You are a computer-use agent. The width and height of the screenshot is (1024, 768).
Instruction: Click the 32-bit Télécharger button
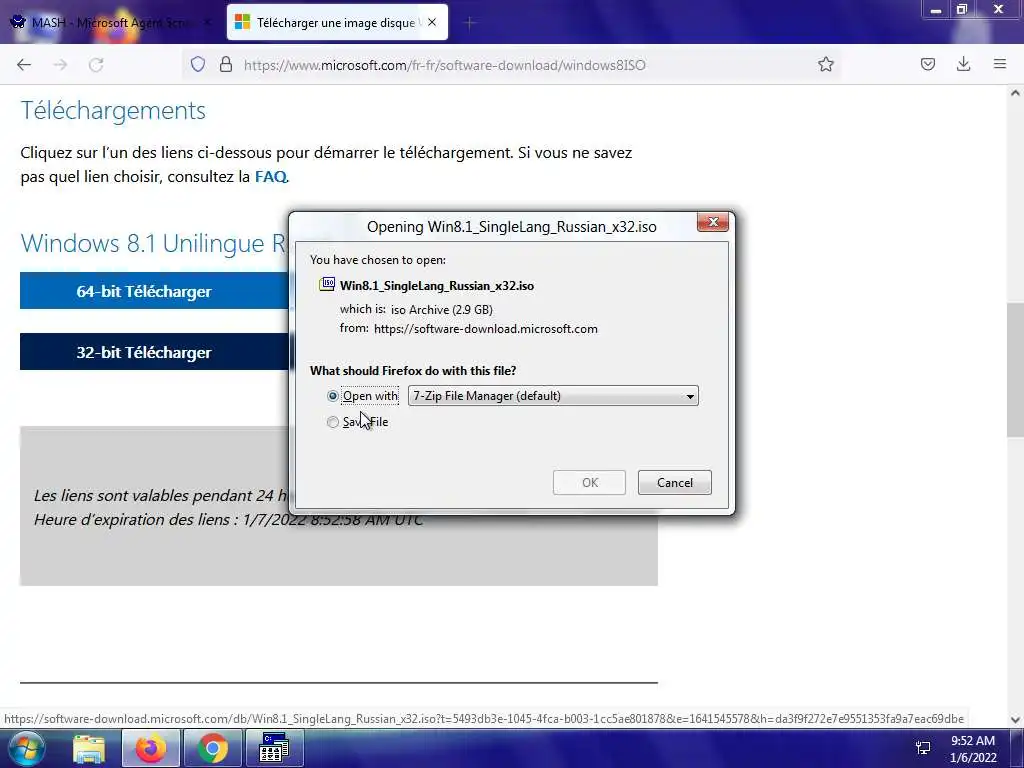pyautogui.click(x=154, y=352)
